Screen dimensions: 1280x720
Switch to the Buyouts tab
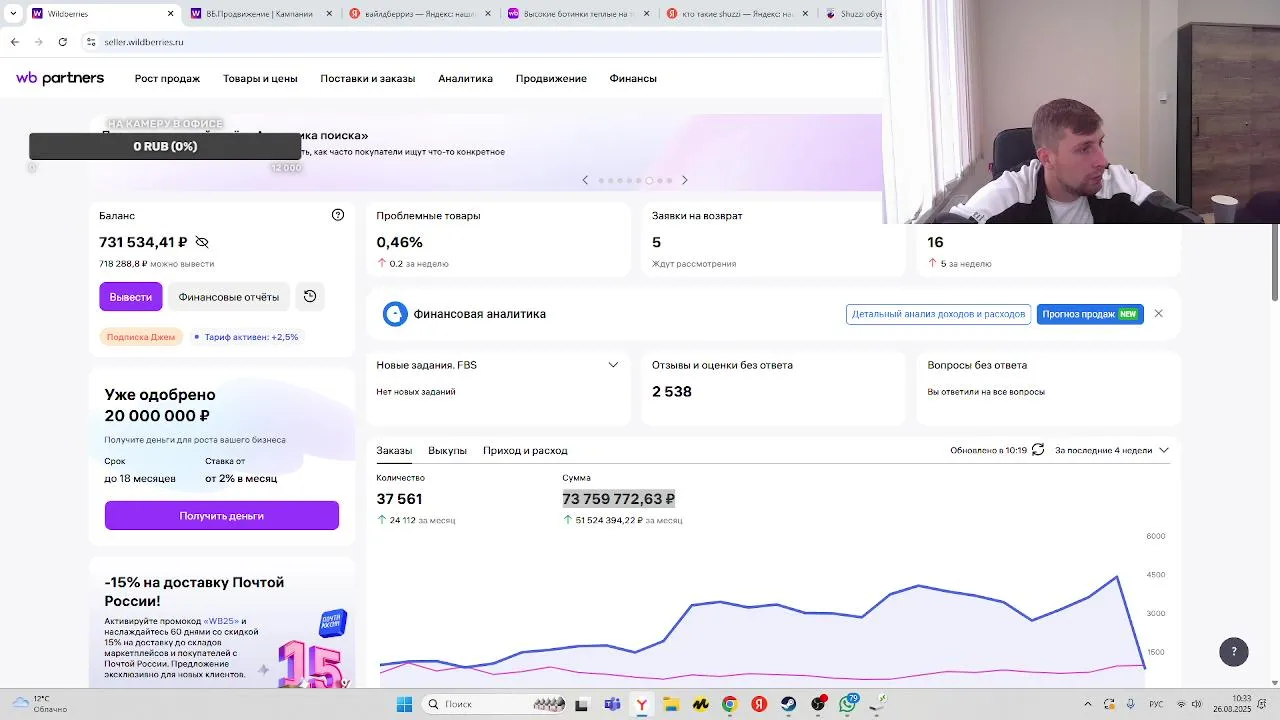coord(447,450)
